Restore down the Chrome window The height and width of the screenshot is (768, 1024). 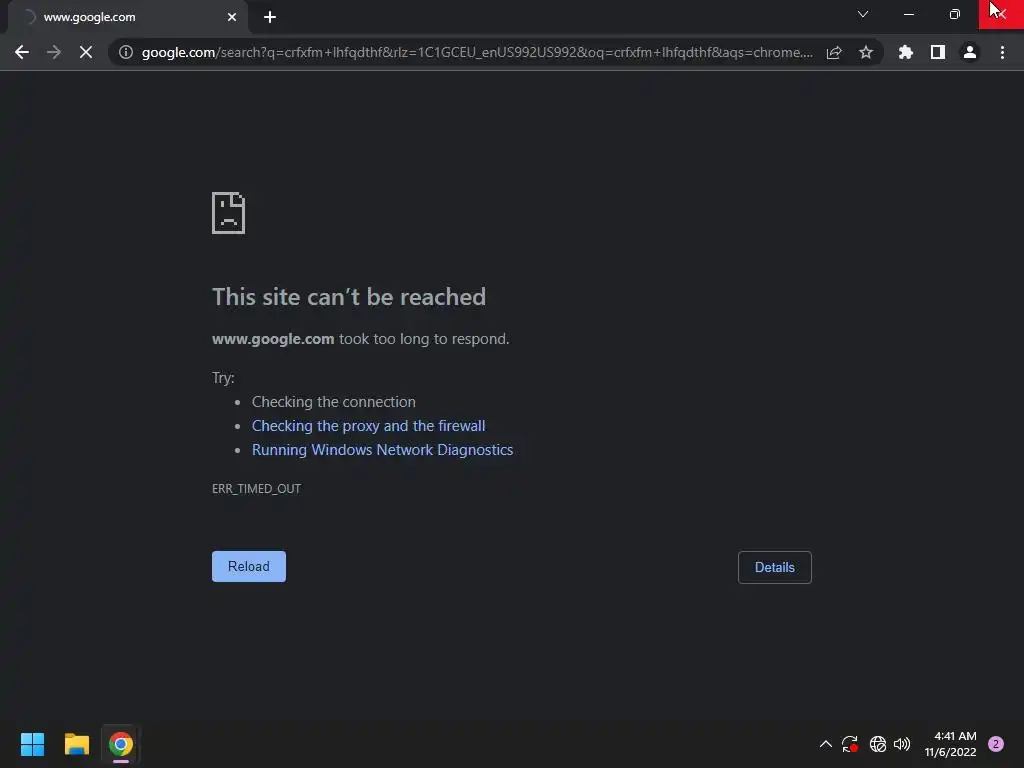click(x=955, y=14)
